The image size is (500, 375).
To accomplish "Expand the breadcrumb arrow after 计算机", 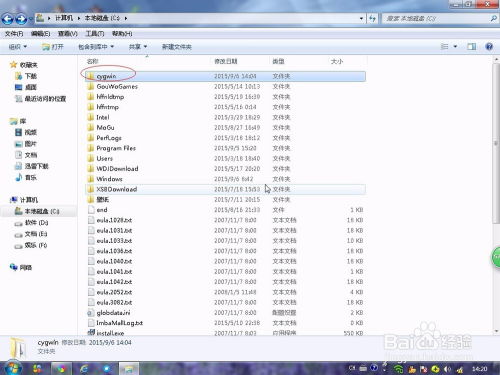I will coord(79,18).
